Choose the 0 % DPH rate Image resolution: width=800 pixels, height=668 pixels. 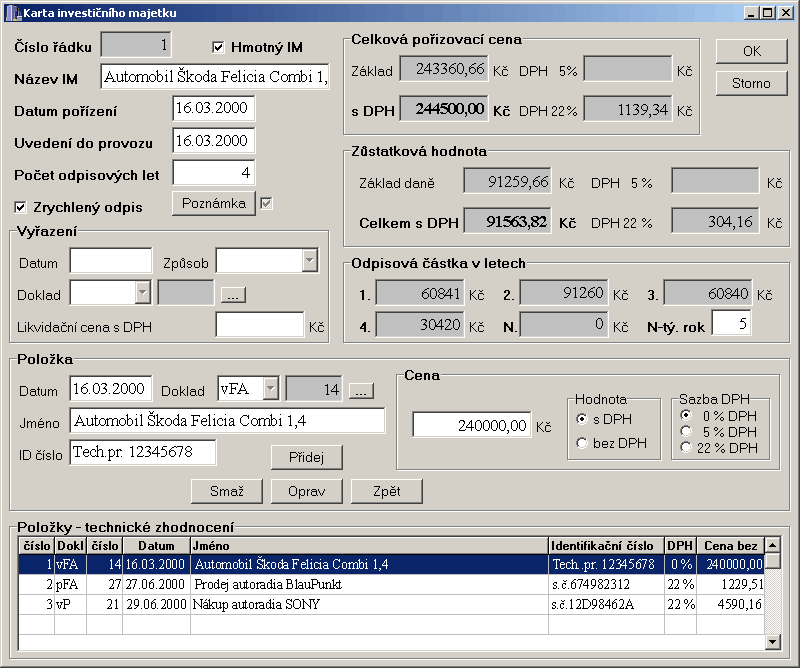686,415
